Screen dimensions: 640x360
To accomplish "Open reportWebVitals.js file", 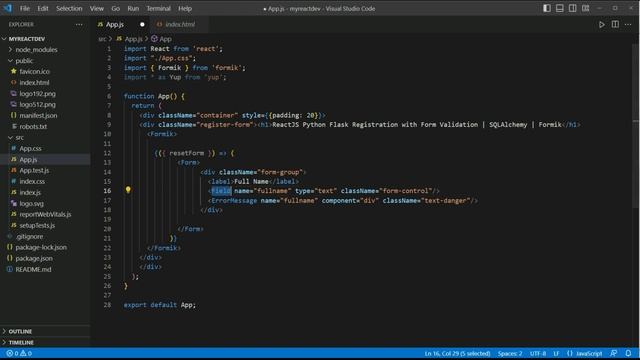I will coord(45,214).
